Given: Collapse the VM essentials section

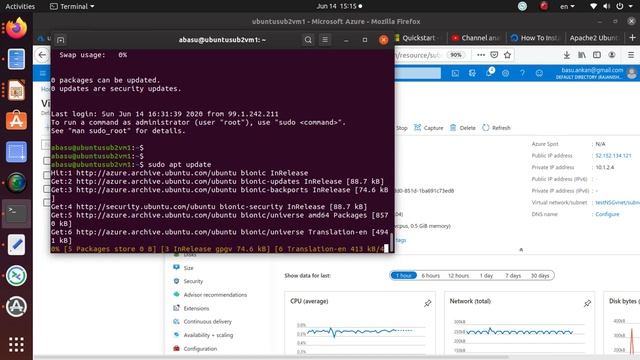Looking at the screenshot, I should coord(521,249).
